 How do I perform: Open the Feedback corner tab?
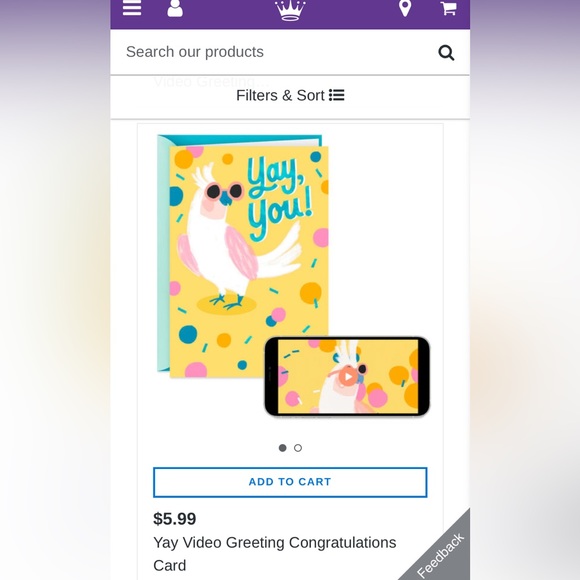click(440, 554)
